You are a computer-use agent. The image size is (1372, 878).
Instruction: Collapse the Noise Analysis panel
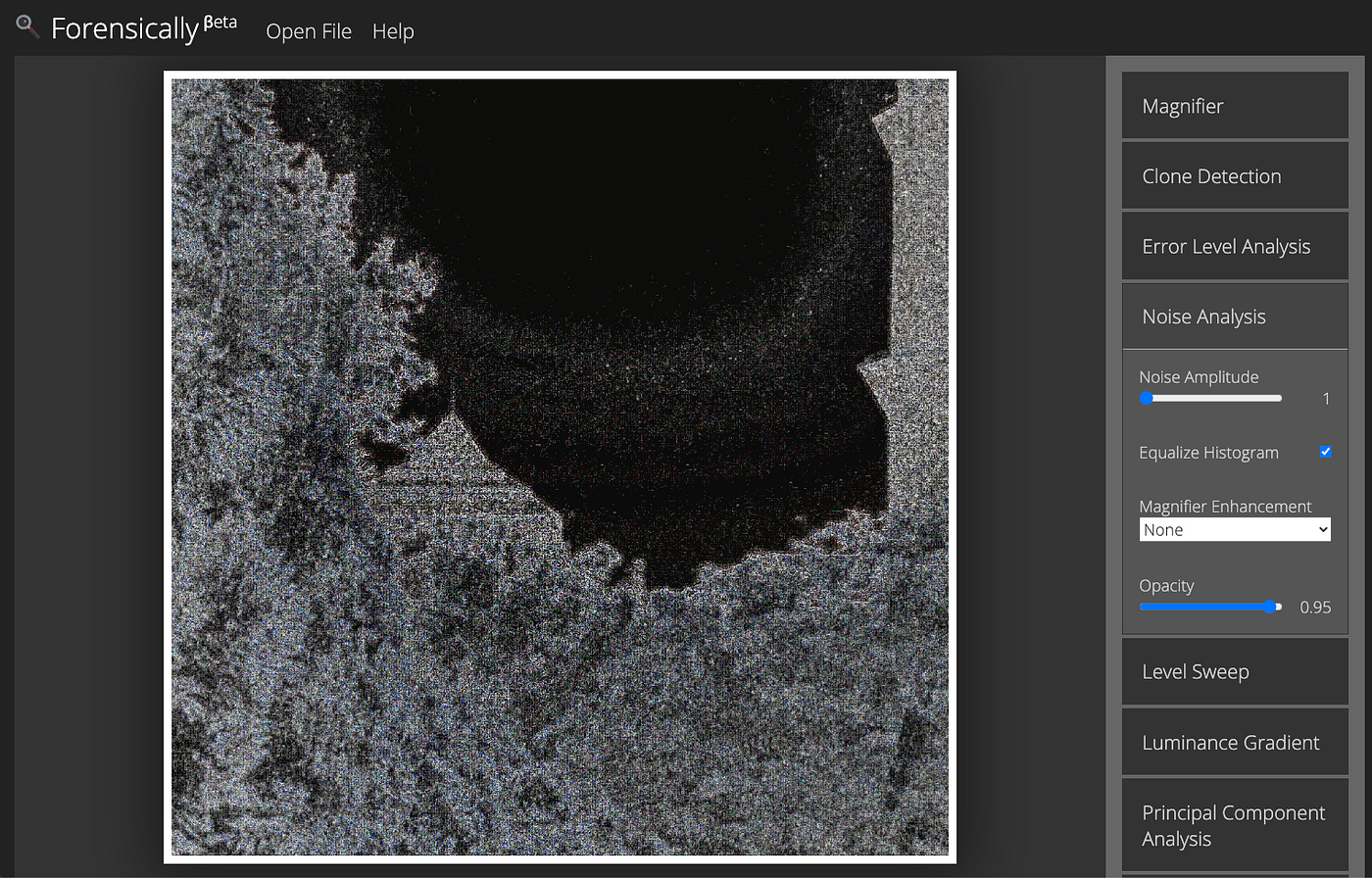coord(1234,316)
